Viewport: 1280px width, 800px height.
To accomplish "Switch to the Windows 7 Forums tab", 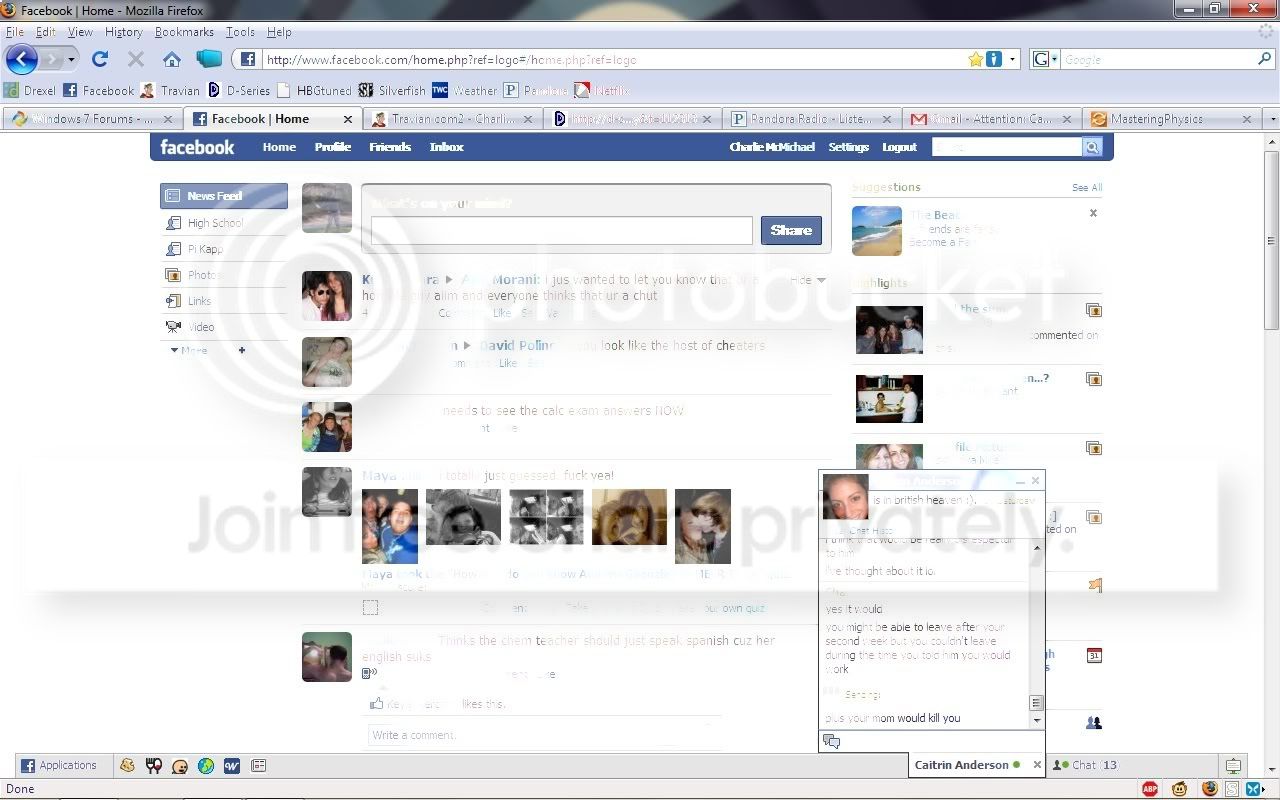I will tap(92, 118).
